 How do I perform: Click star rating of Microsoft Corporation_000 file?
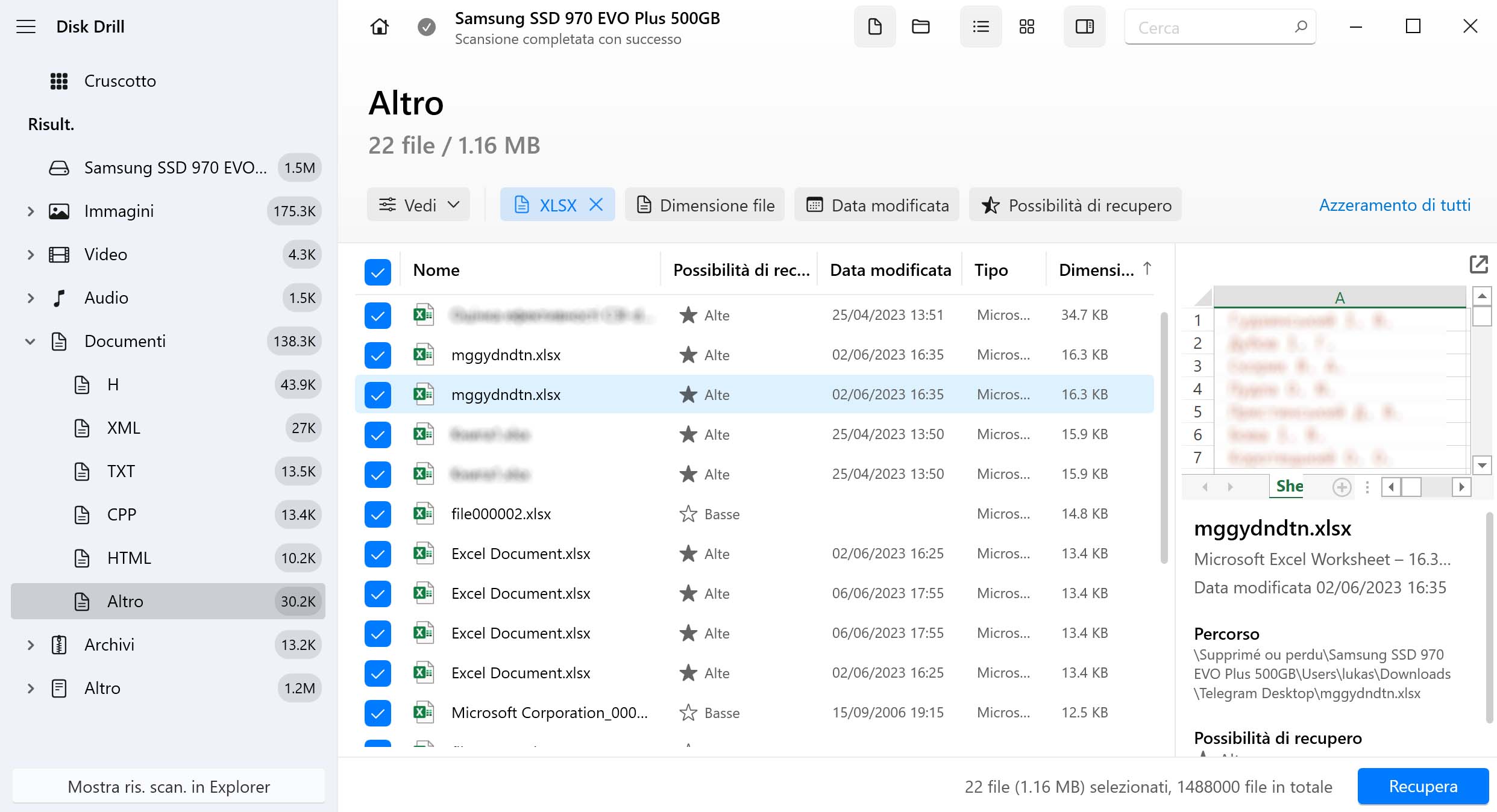[688, 713]
